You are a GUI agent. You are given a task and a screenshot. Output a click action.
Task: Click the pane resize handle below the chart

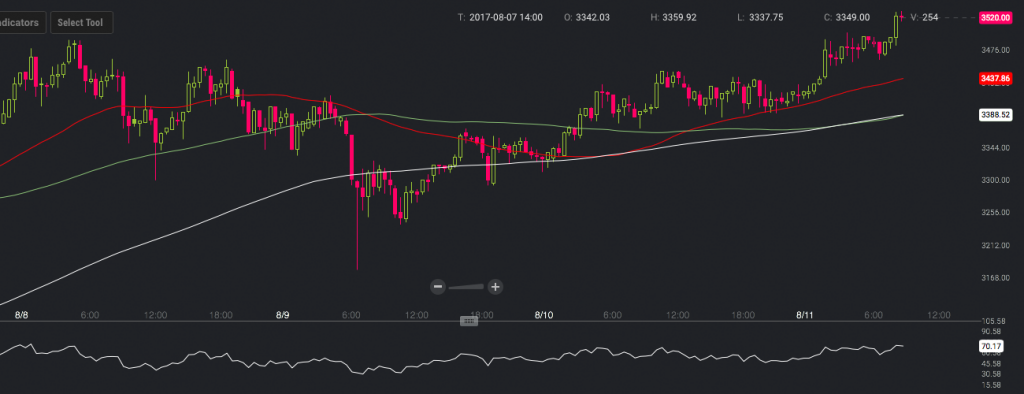pos(468,321)
